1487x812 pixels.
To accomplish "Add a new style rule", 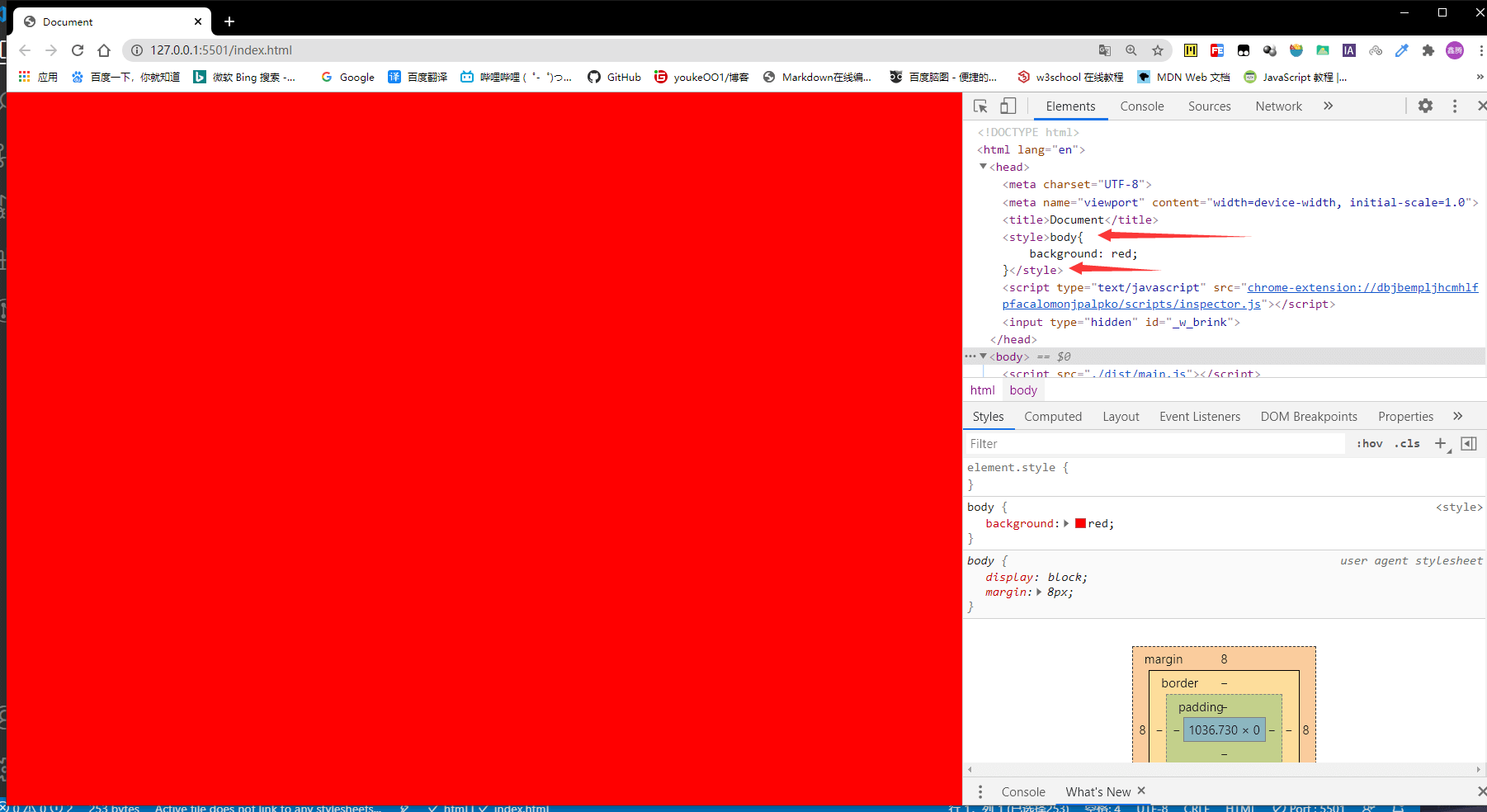I will [x=1441, y=444].
